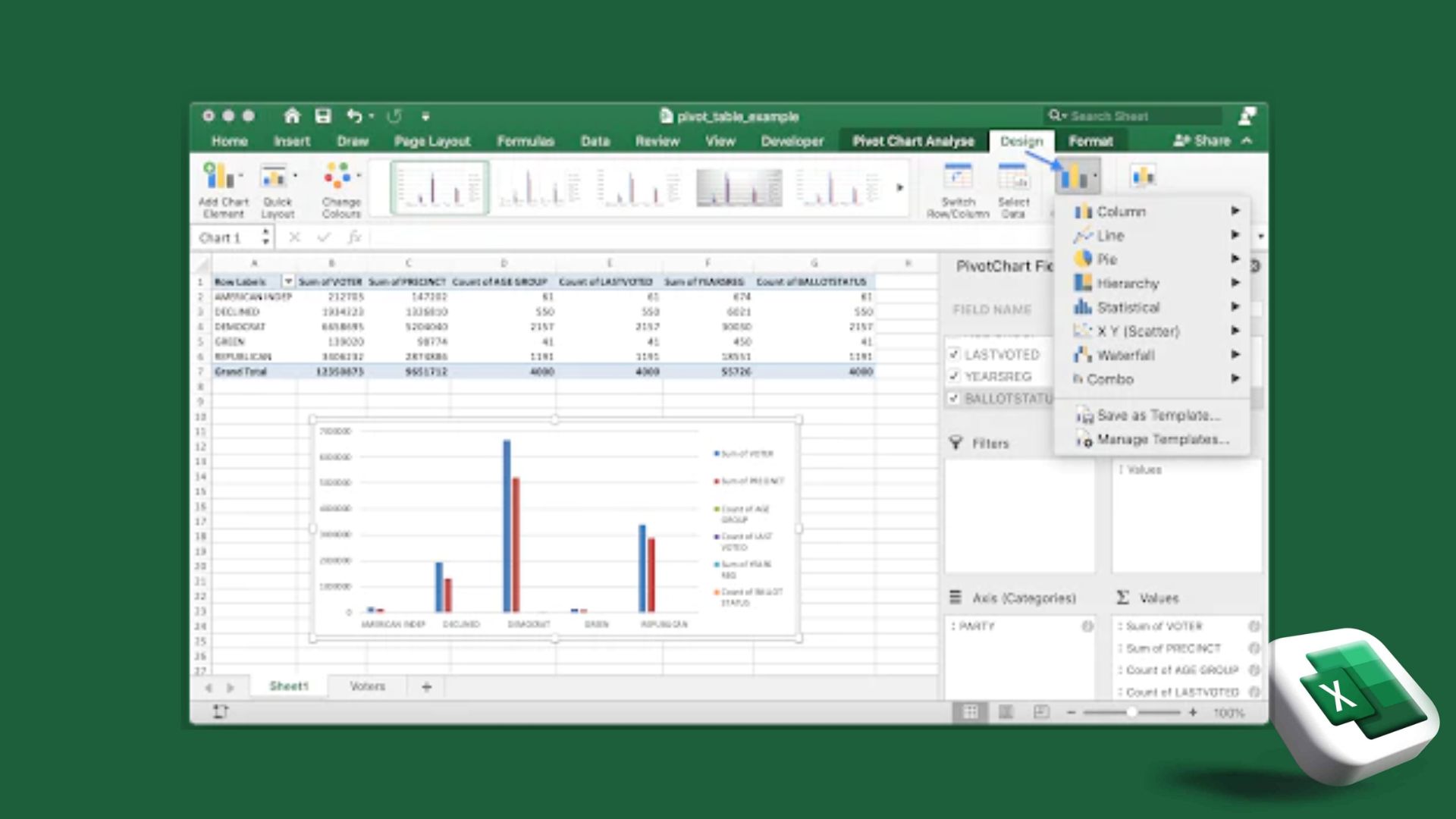Open the Page Layout ribbon tab
Image resolution: width=1456 pixels, height=819 pixels.
click(432, 141)
